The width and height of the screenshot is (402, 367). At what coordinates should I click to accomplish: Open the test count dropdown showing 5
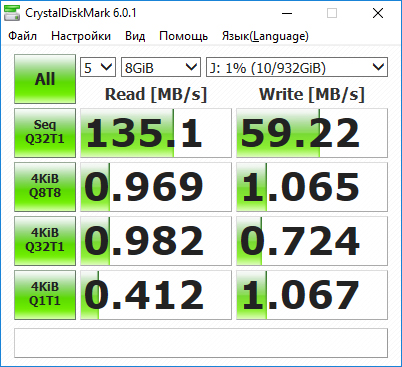[98, 67]
